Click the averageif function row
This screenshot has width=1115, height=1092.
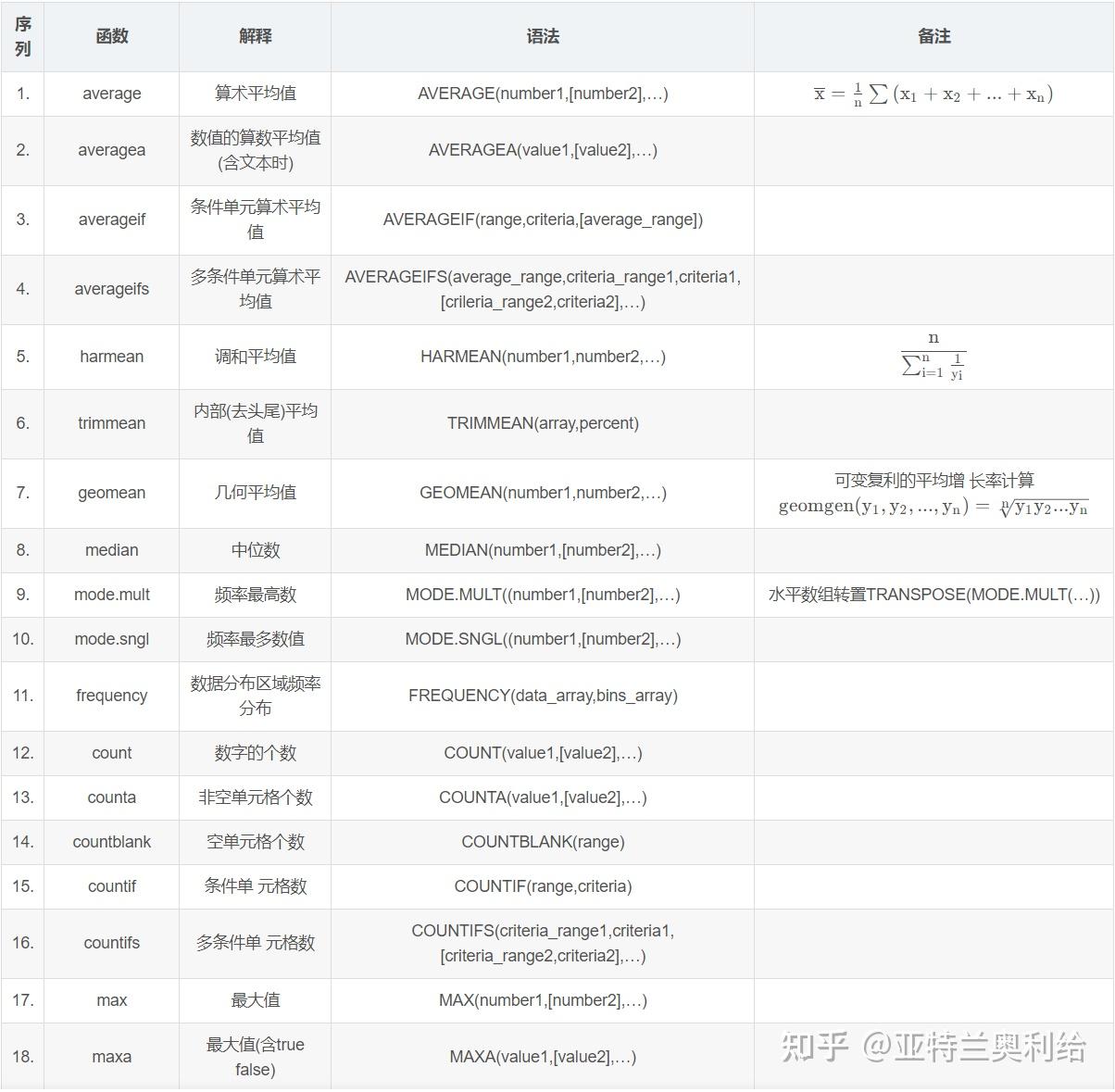[111, 220]
